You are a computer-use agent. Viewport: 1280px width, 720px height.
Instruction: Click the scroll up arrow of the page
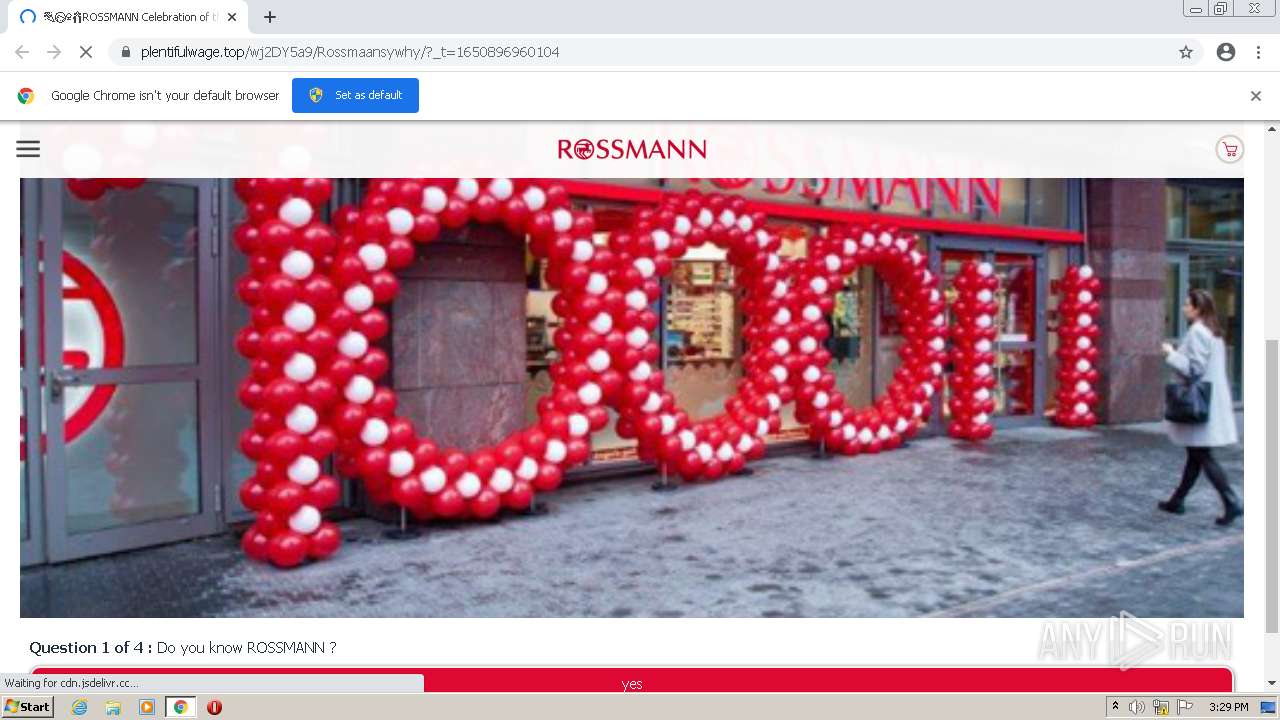tap(1272, 129)
